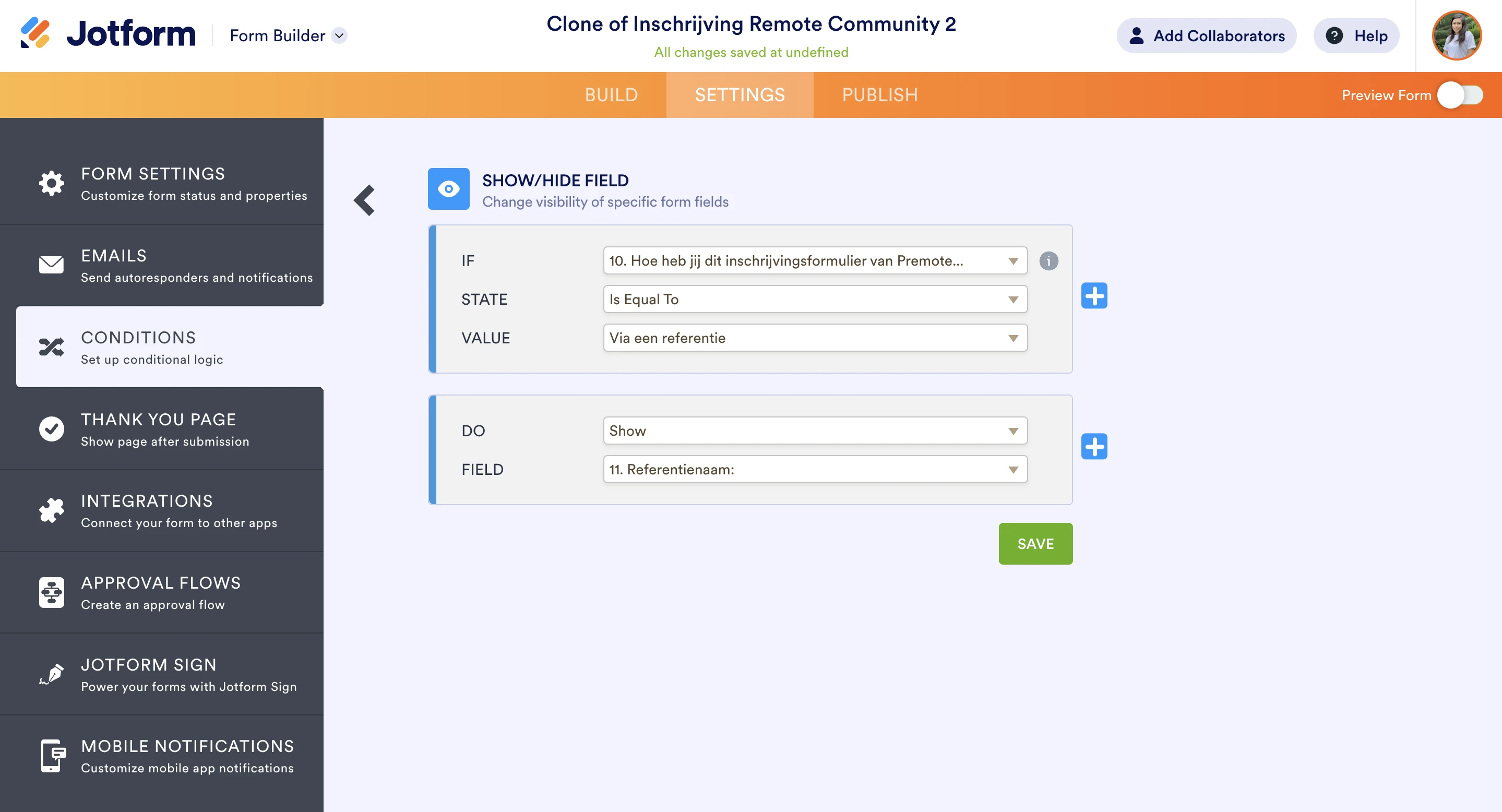Open Form Settings via the gear icon
This screenshot has height=812, width=1502.
(51, 183)
